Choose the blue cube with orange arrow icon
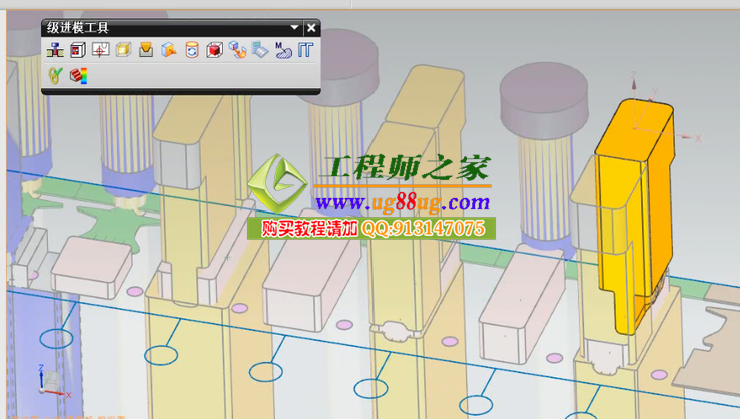 pos(168,50)
